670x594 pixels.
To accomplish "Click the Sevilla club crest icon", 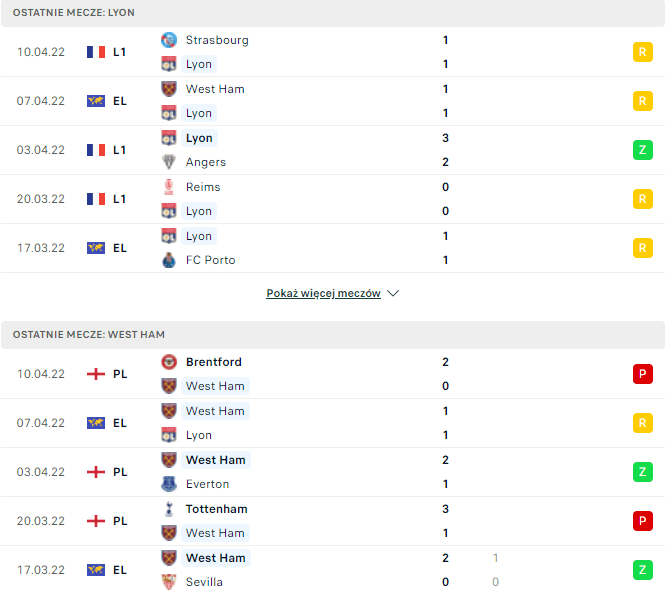I will pyautogui.click(x=168, y=582).
